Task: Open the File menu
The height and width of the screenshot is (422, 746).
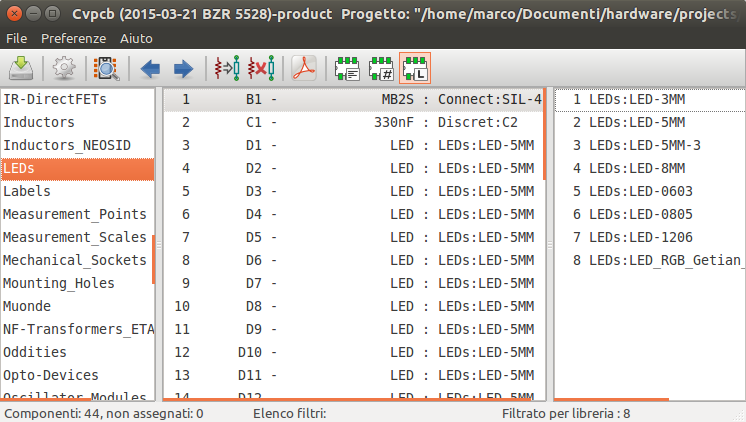Action: point(17,39)
